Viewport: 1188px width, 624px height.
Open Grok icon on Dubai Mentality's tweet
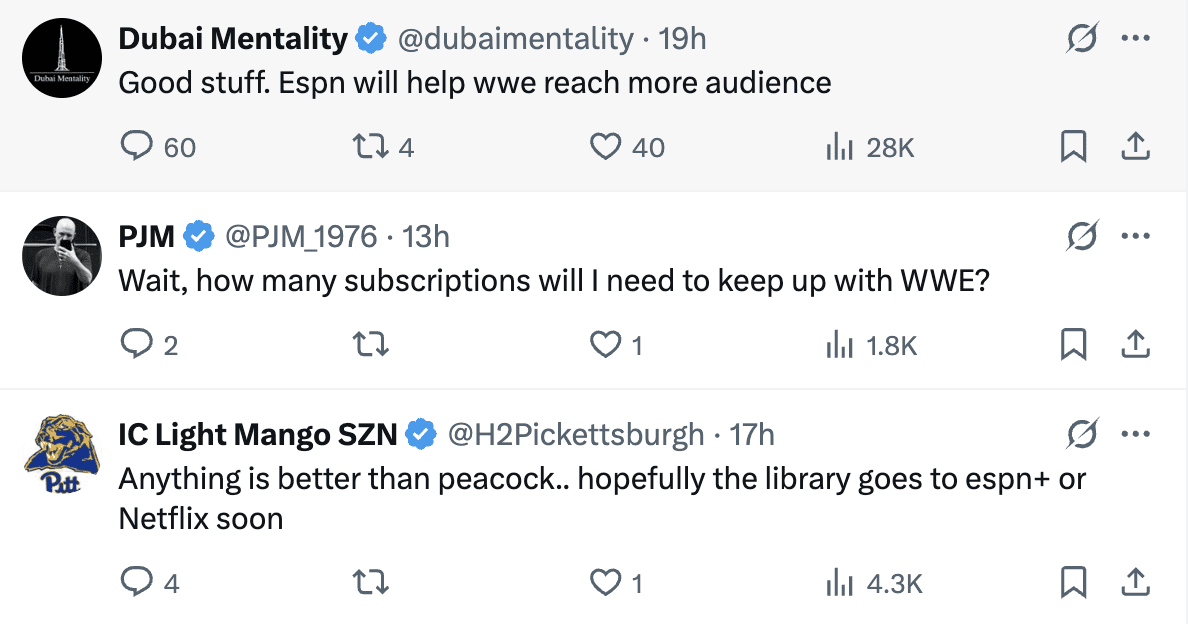coord(1082,39)
